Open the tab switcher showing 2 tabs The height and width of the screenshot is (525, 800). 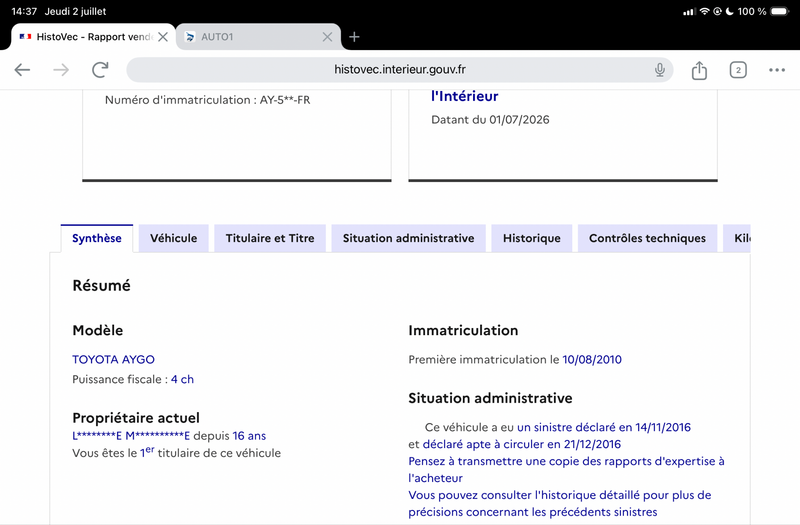[x=738, y=70]
